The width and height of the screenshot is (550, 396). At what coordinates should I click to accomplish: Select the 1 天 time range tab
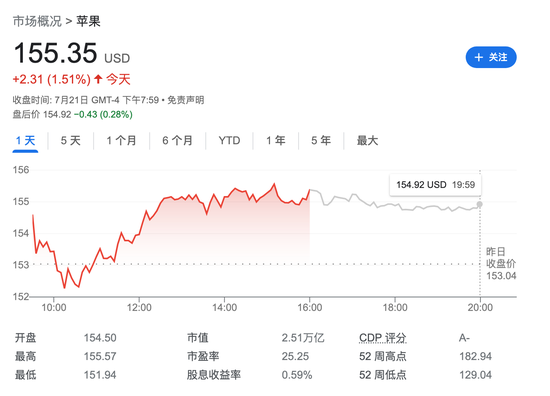pos(25,141)
